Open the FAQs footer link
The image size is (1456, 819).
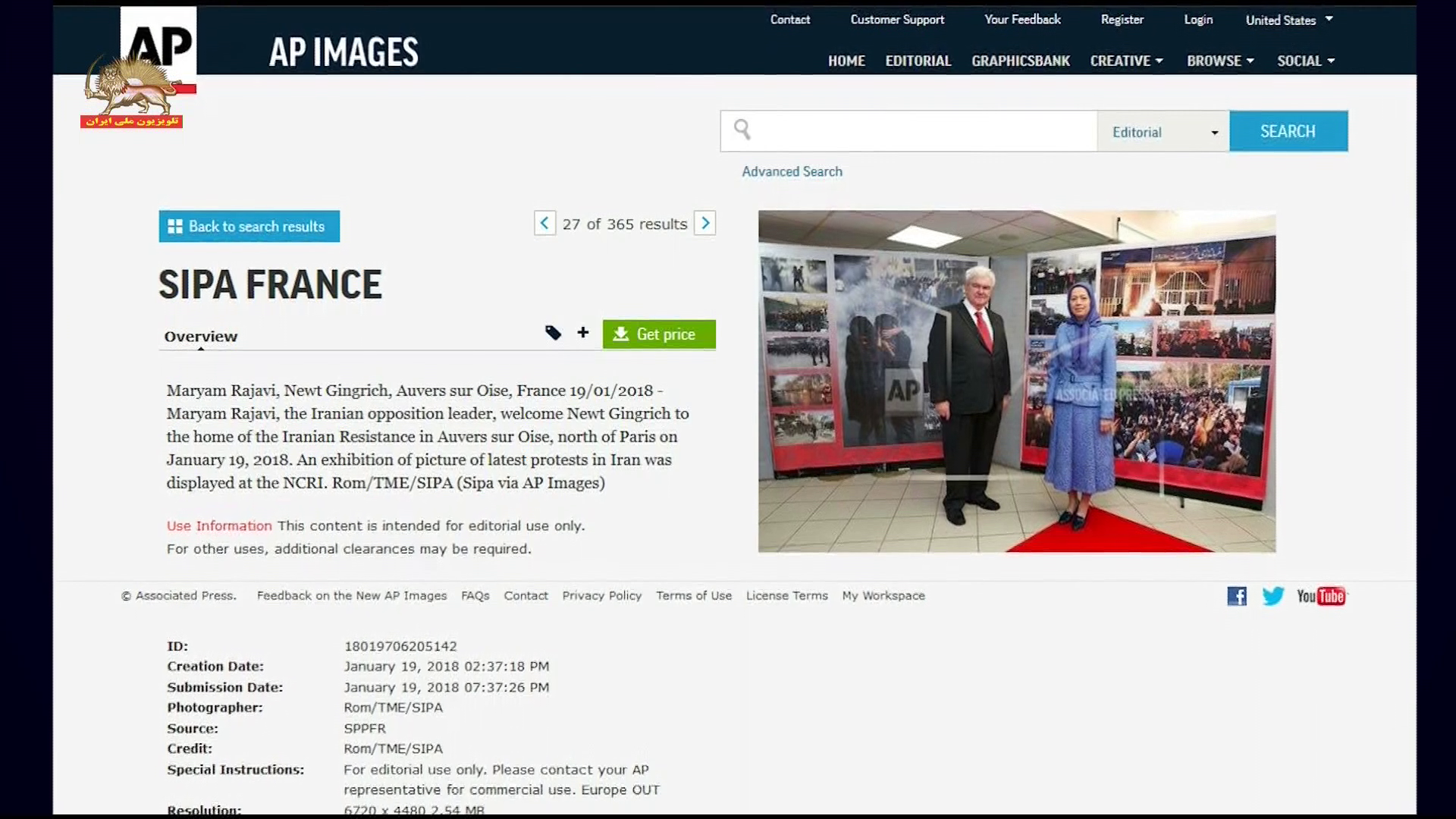[x=475, y=596]
